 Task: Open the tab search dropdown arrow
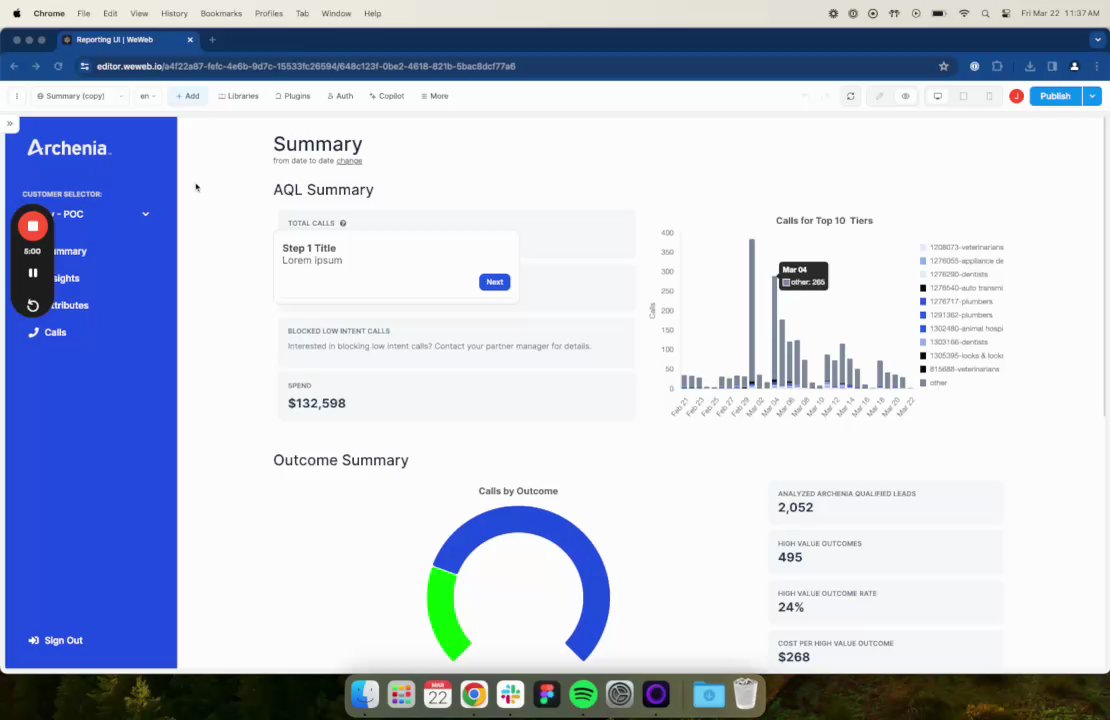pos(1098,40)
